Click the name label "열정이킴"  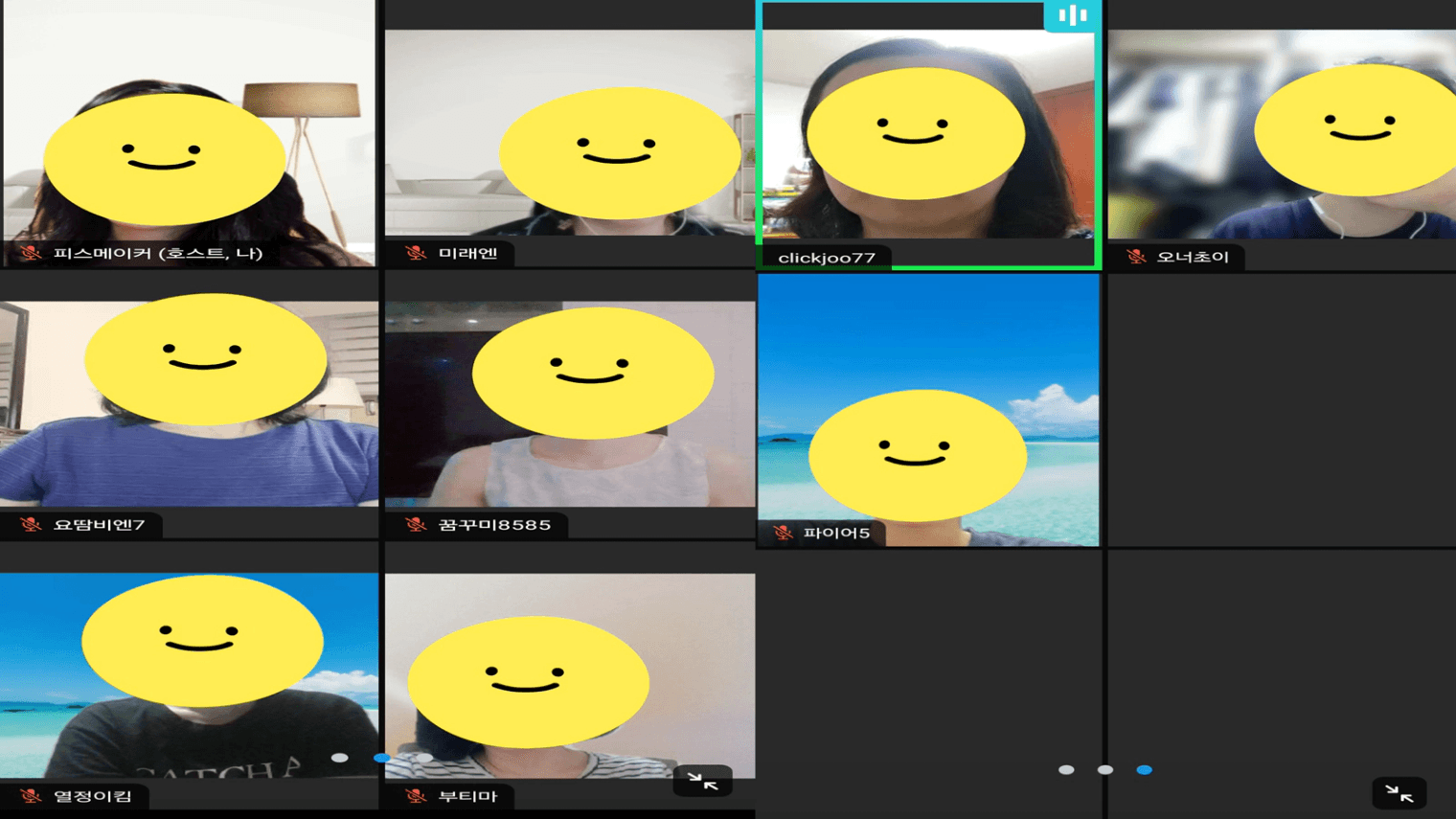93,796
